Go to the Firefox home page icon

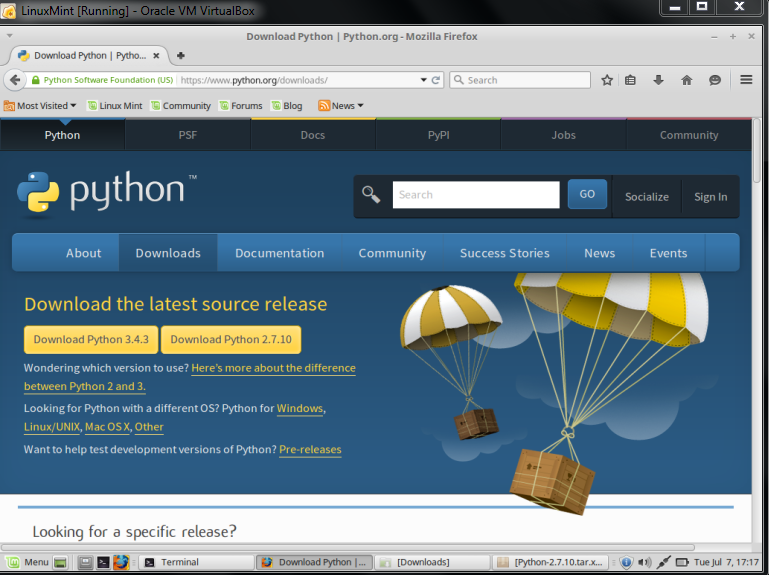pyautogui.click(x=687, y=80)
